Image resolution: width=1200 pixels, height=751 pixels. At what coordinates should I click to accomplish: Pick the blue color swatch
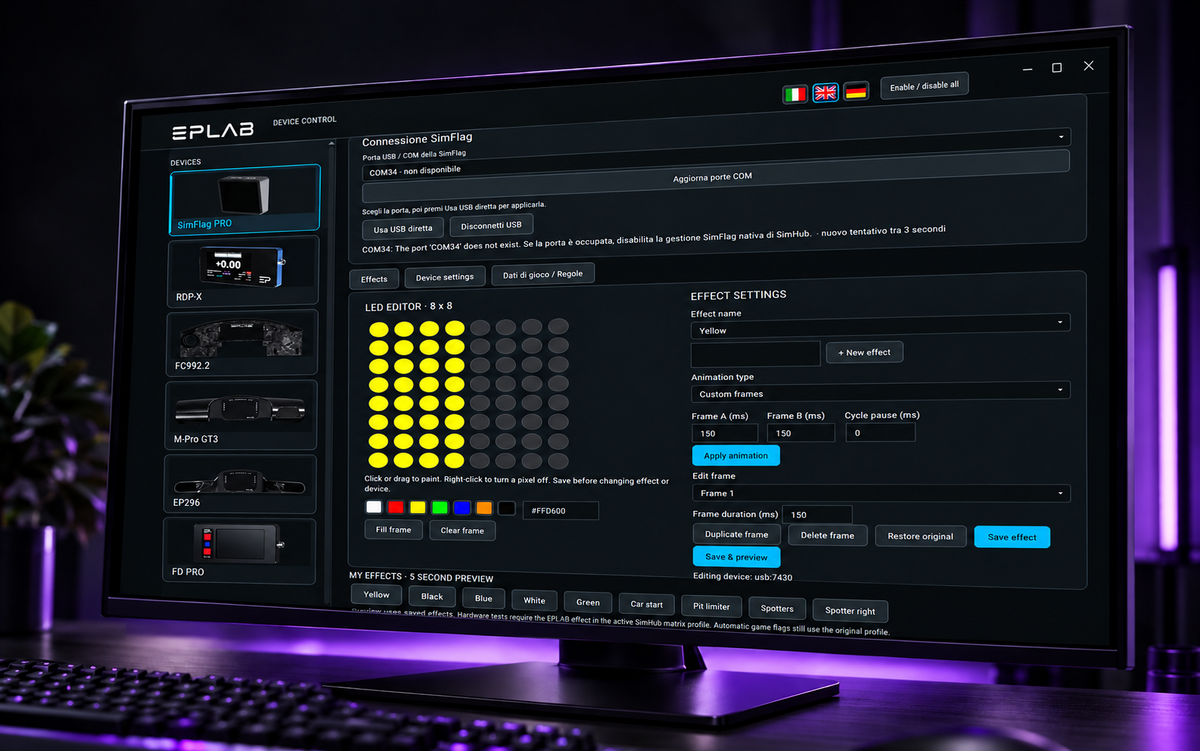tap(462, 508)
